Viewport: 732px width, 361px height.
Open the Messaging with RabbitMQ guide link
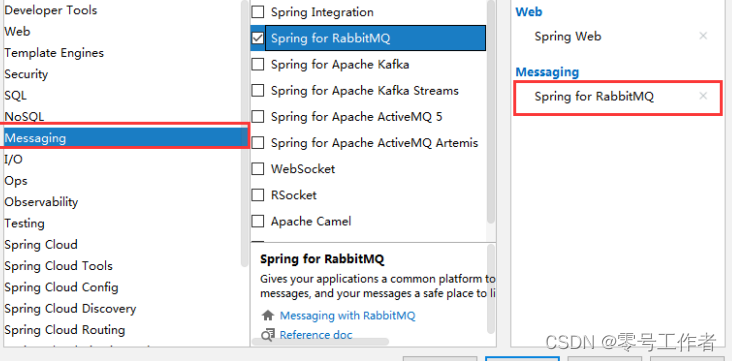(x=347, y=316)
